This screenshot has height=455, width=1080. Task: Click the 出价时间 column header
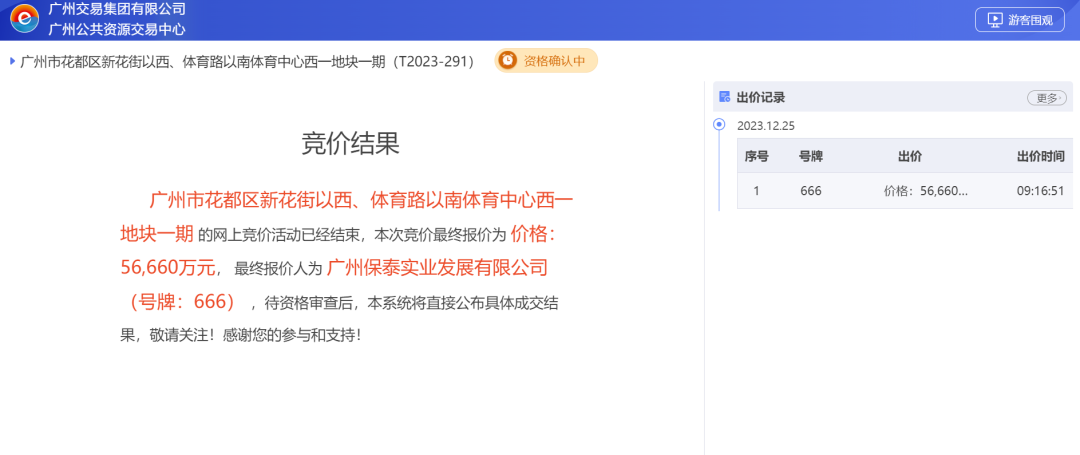pyautogui.click(x=1041, y=156)
